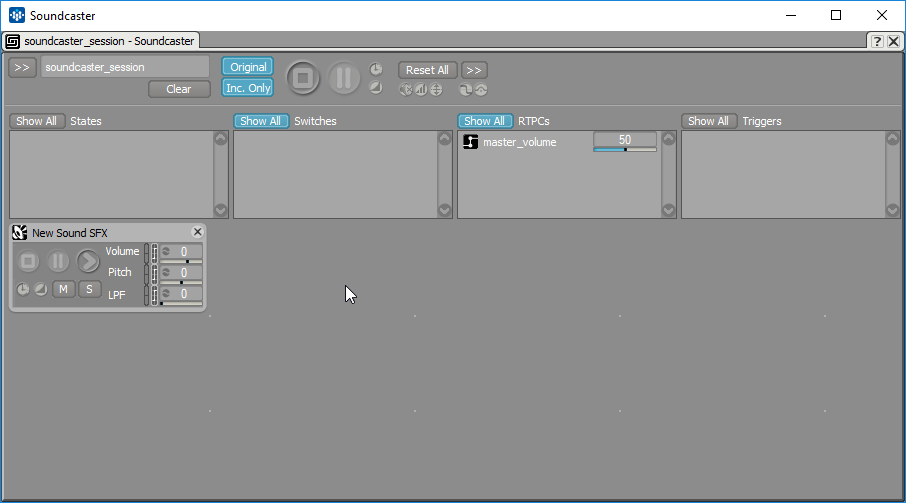Click the soundcaster_session name field
Screen dimensions: 906x503
point(125,67)
